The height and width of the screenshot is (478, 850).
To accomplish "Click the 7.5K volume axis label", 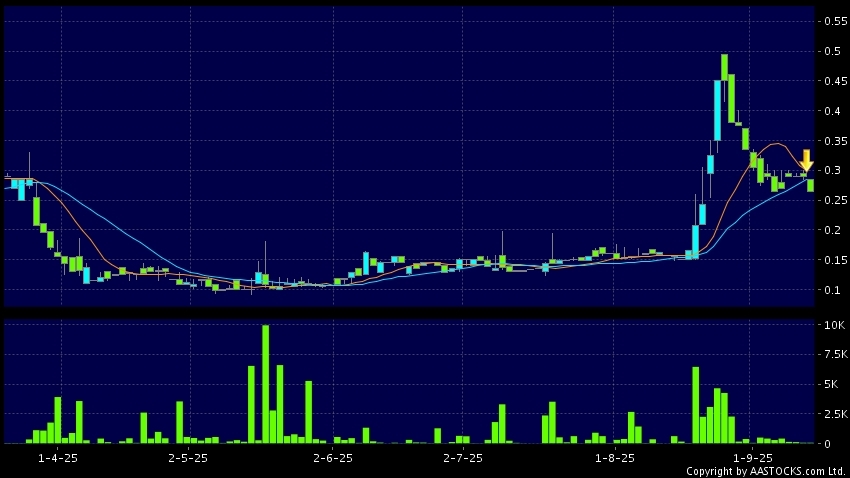I will click(833, 355).
